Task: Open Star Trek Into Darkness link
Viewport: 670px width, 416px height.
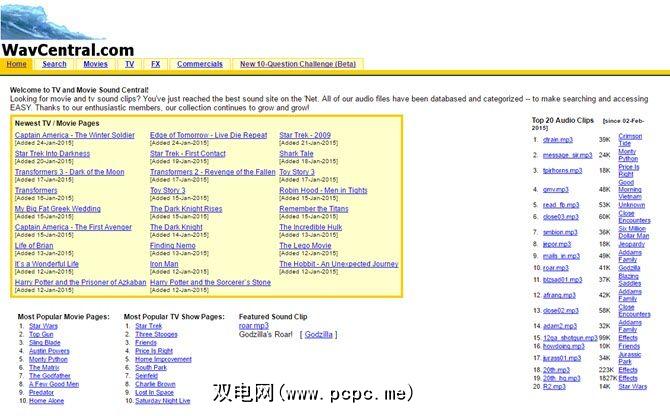Action: (x=52, y=153)
